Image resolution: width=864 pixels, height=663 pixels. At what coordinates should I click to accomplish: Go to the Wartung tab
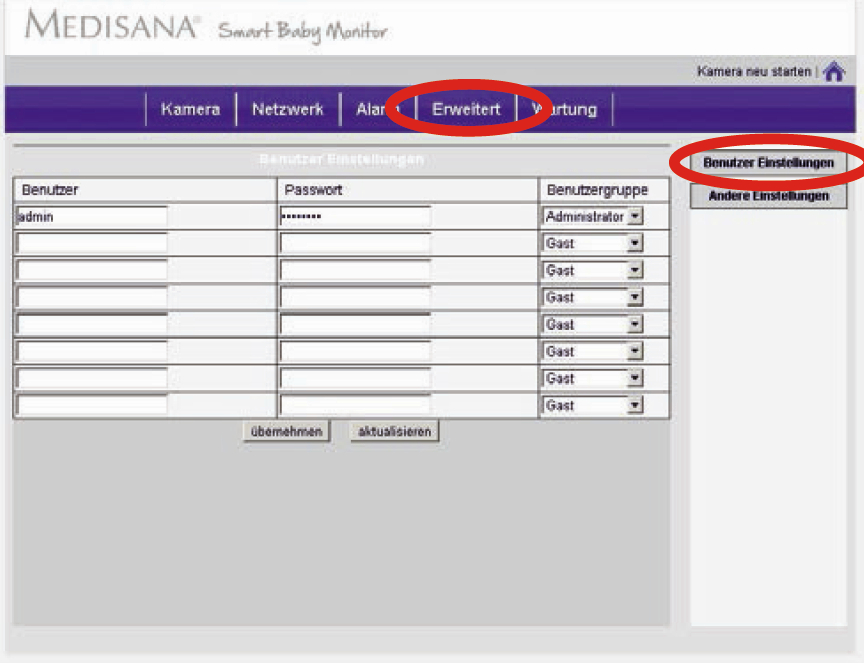click(565, 110)
